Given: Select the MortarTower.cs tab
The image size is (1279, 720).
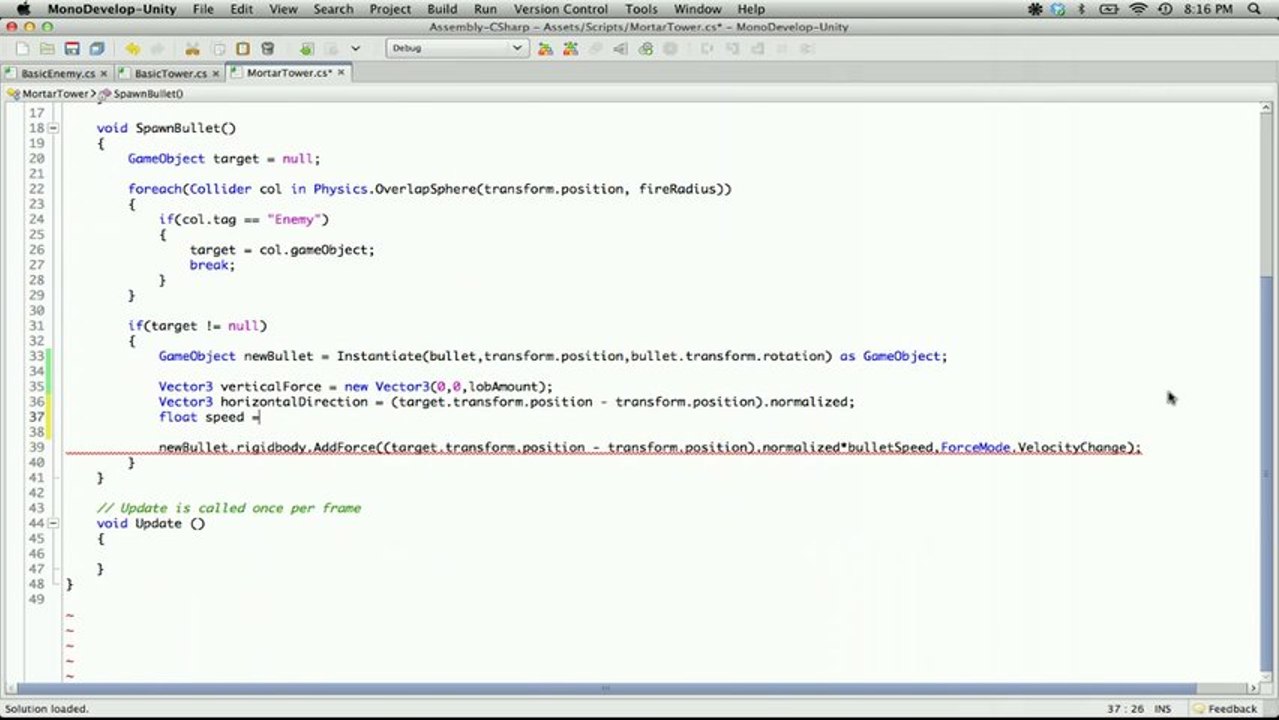Looking at the screenshot, I should (x=288, y=73).
